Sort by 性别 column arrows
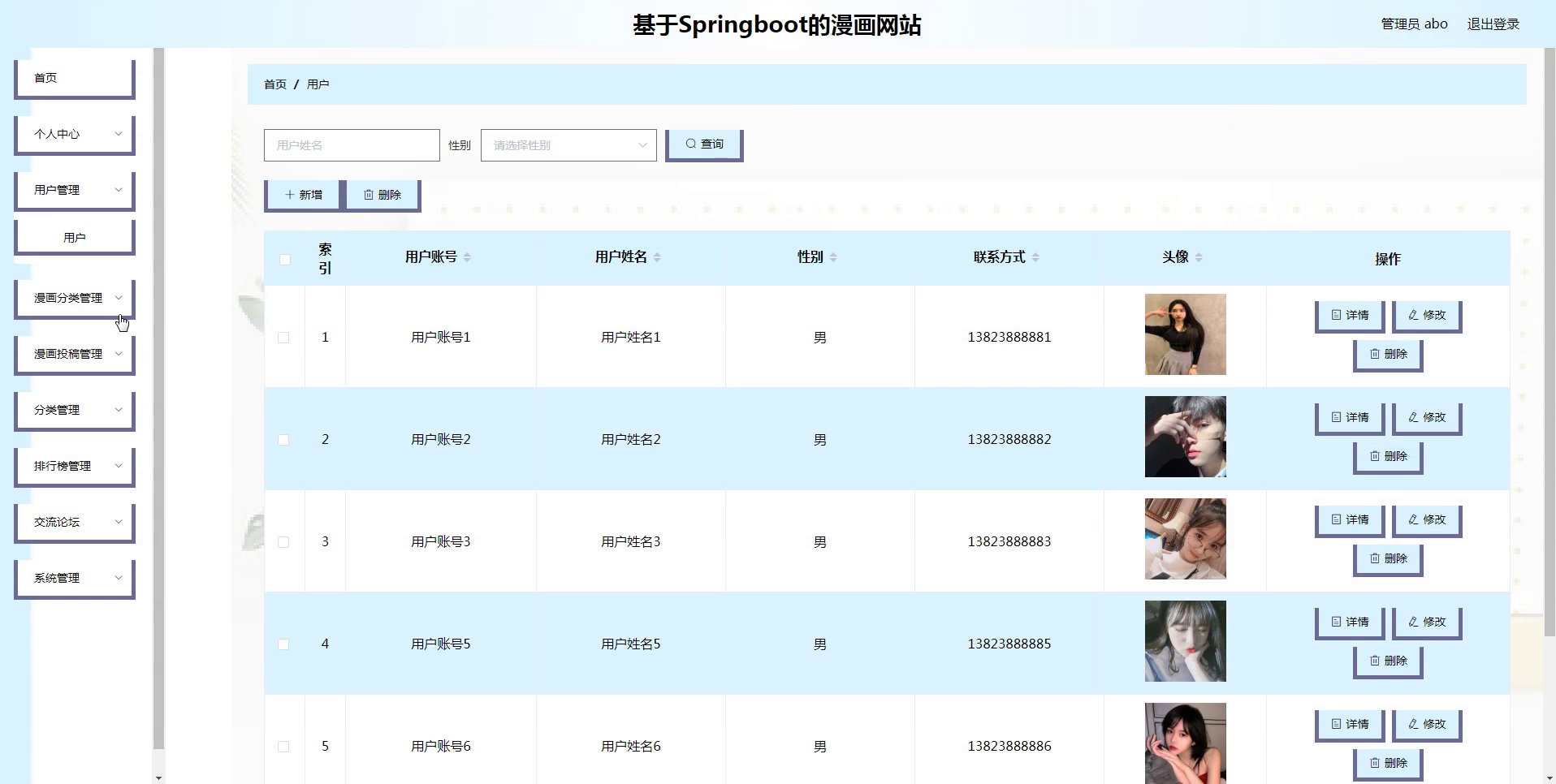This screenshot has height=784, width=1556. [833, 257]
